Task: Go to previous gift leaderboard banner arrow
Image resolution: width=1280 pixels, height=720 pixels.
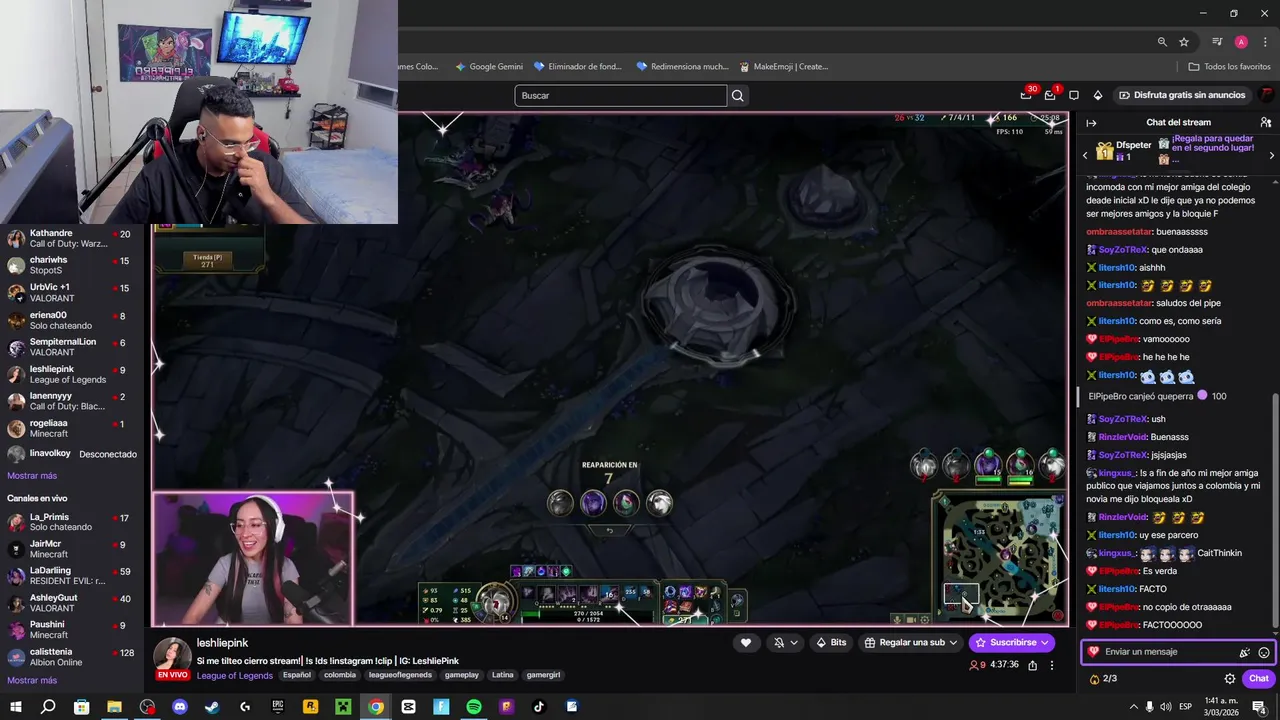Action: click(1085, 156)
